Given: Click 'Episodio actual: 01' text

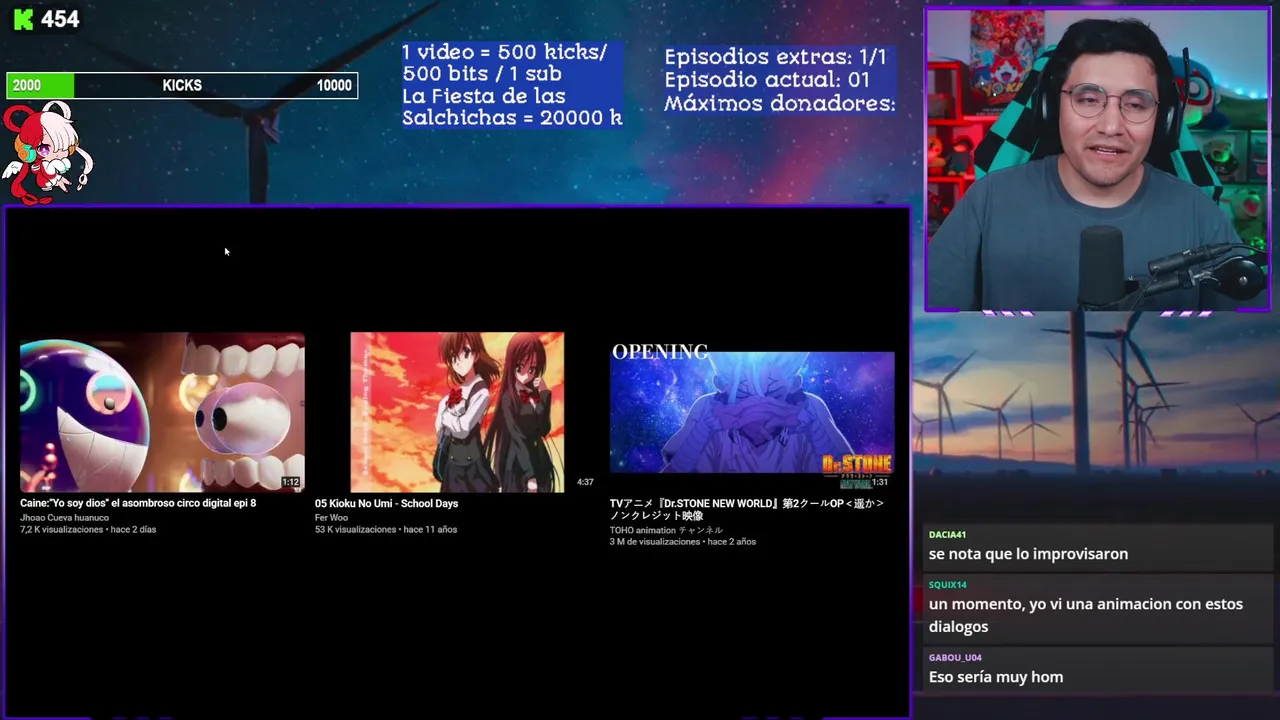Looking at the screenshot, I should pyautogui.click(x=767, y=80).
